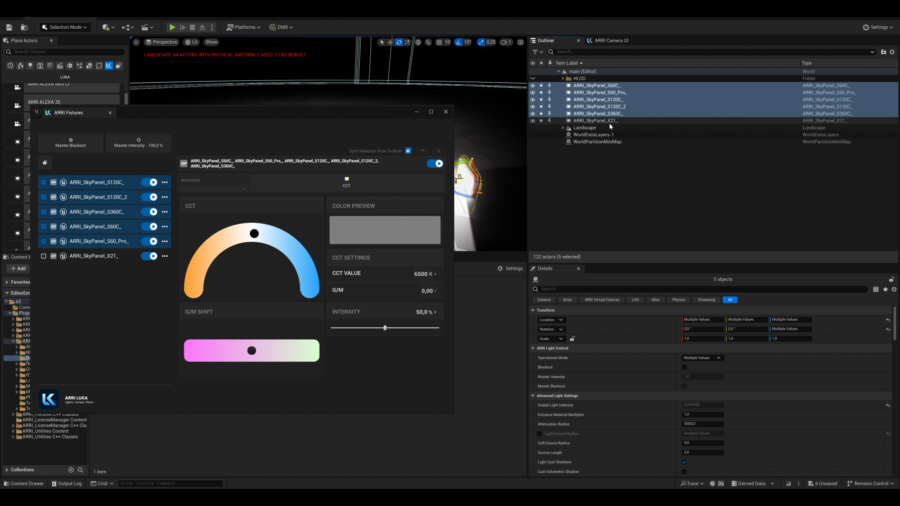Click the Details favorites star icon
900x506 pixels.
coord(885,289)
